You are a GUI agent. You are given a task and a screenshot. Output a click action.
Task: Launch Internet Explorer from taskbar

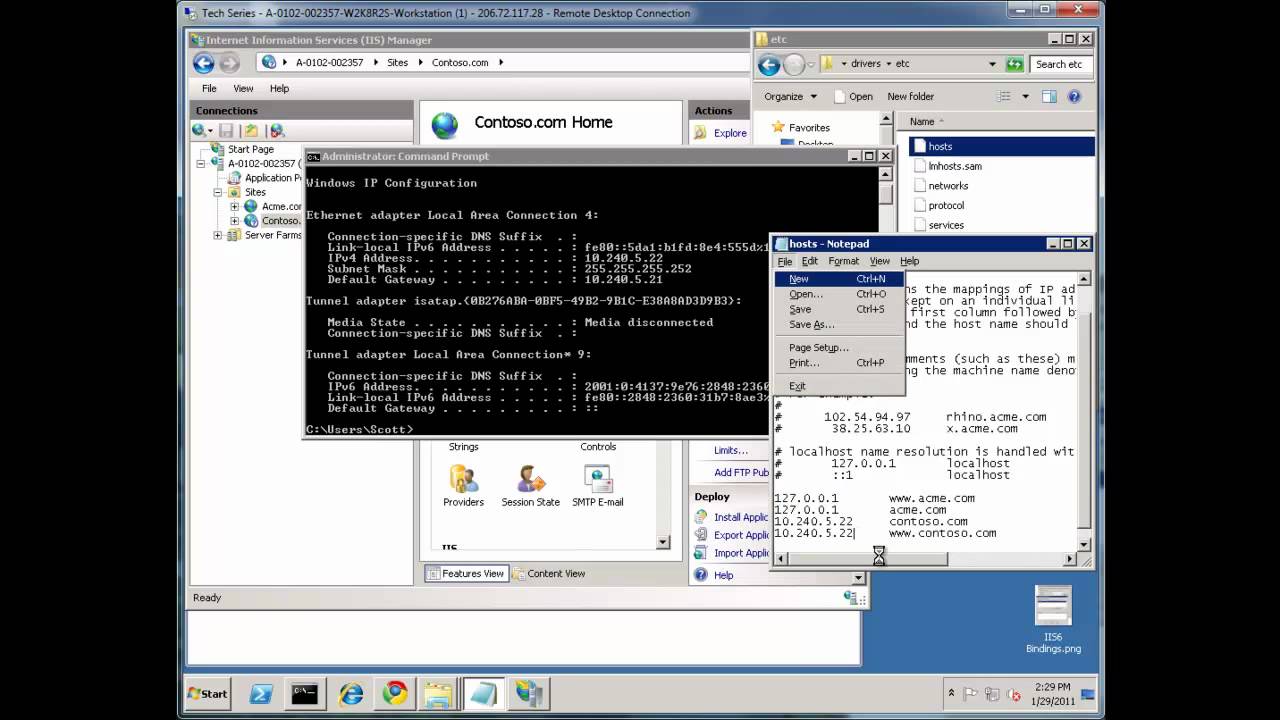[x=351, y=693]
